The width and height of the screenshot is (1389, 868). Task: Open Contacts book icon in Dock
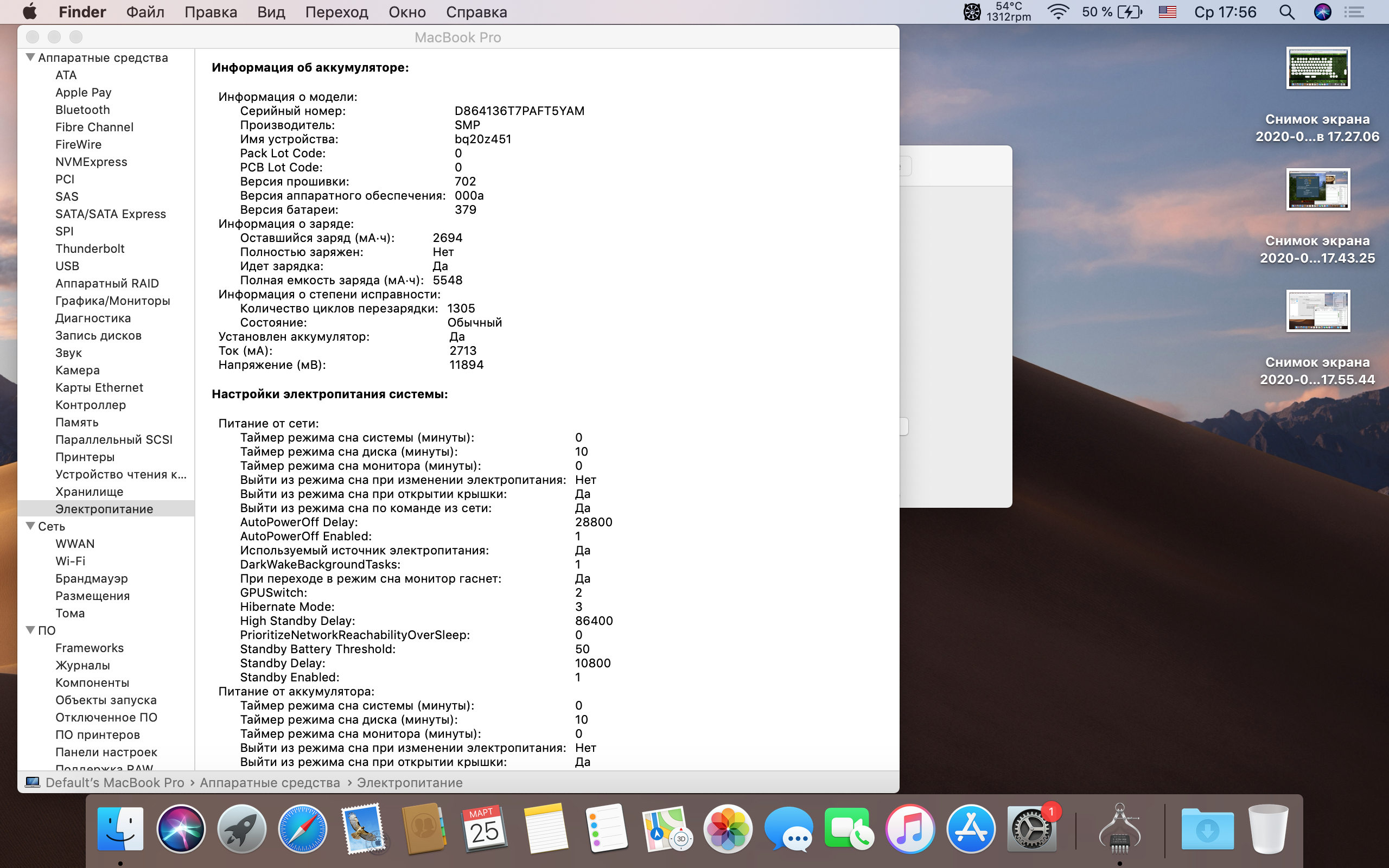click(x=424, y=829)
